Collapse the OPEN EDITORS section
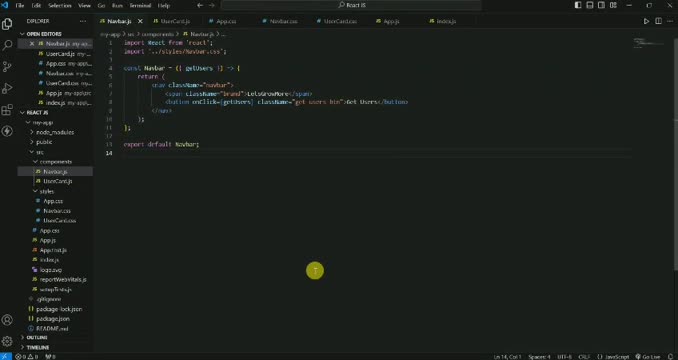The image size is (678, 360). click(x=44, y=34)
